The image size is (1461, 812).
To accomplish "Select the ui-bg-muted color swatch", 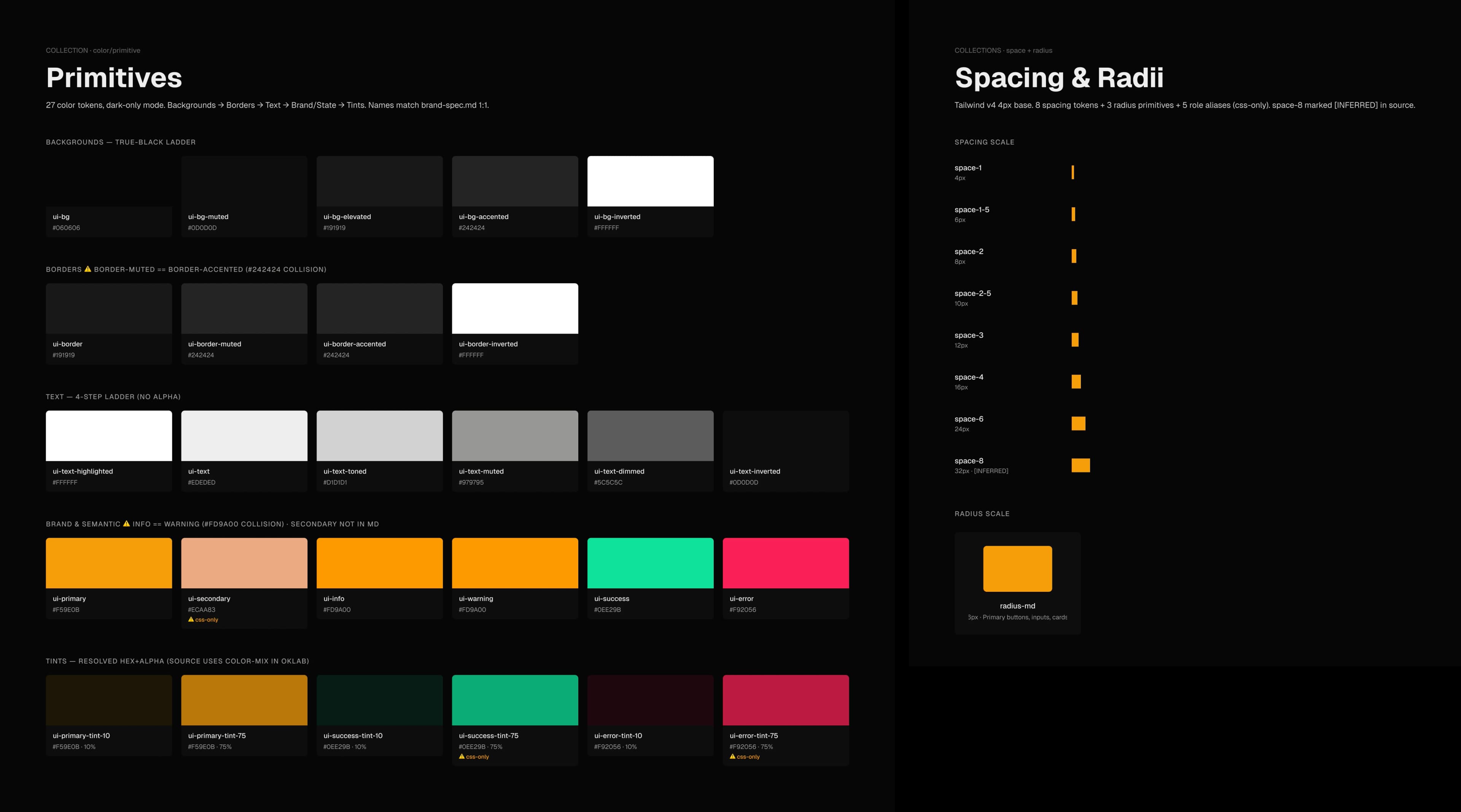I will [x=244, y=181].
